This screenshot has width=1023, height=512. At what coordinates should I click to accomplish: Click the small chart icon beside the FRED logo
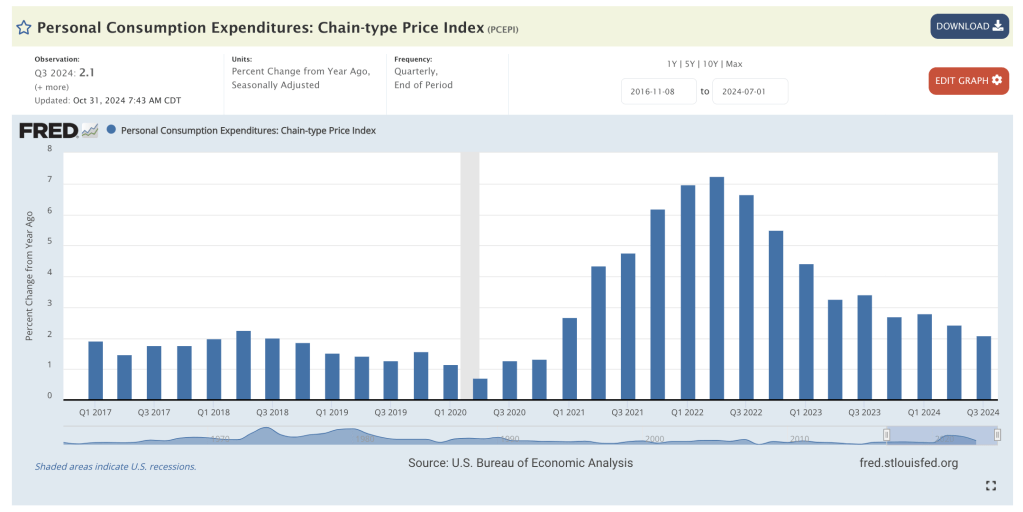point(90,130)
